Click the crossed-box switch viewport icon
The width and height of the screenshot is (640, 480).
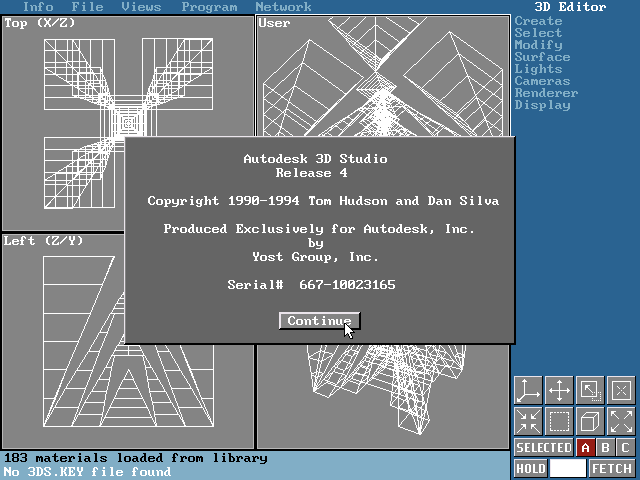click(621, 391)
